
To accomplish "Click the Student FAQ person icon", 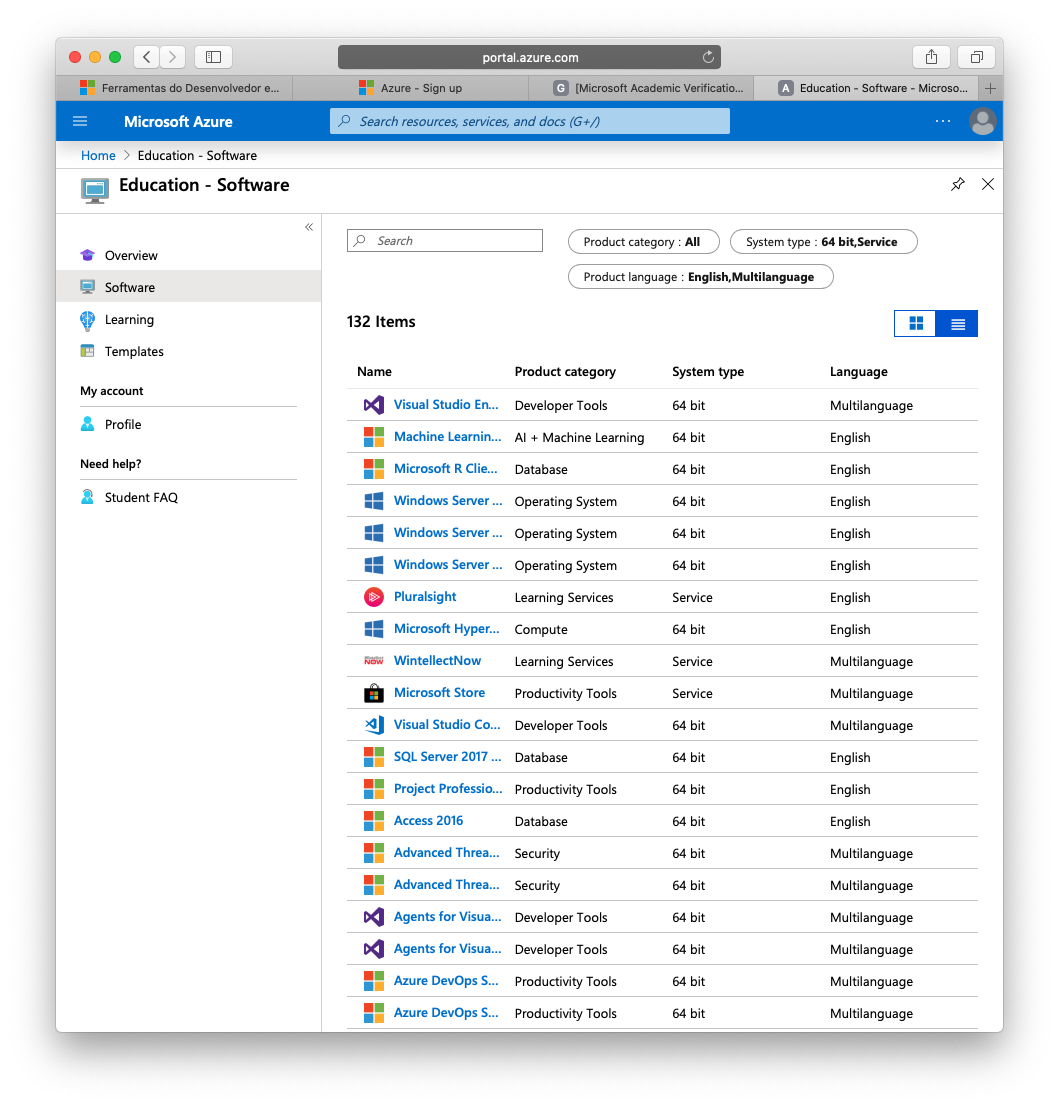I will point(87,497).
